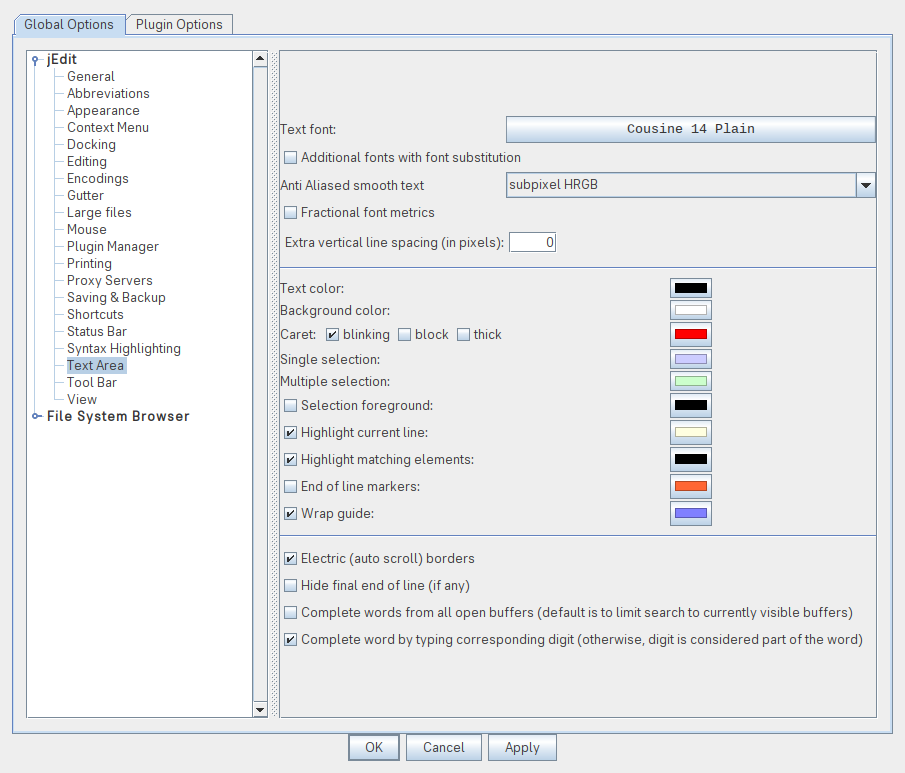The width and height of the screenshot is (905, 773).
Task: Select Mouse options
Action: 87,230
